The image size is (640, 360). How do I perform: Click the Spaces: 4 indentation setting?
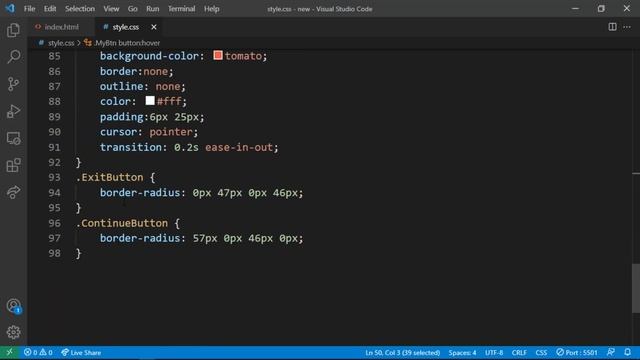[462, 352]
